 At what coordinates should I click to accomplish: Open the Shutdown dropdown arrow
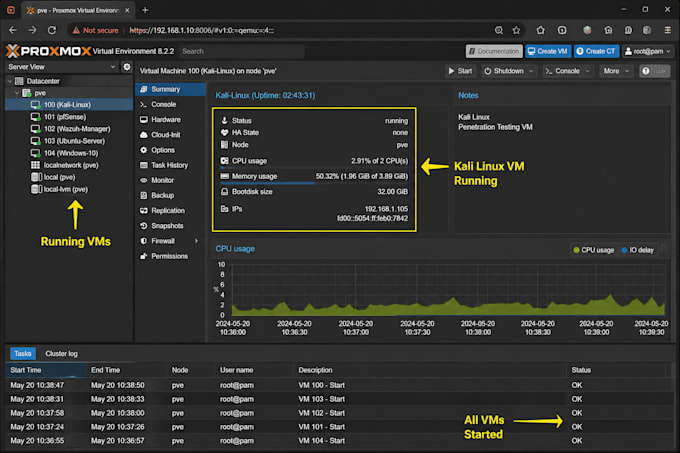coord(532,71)
